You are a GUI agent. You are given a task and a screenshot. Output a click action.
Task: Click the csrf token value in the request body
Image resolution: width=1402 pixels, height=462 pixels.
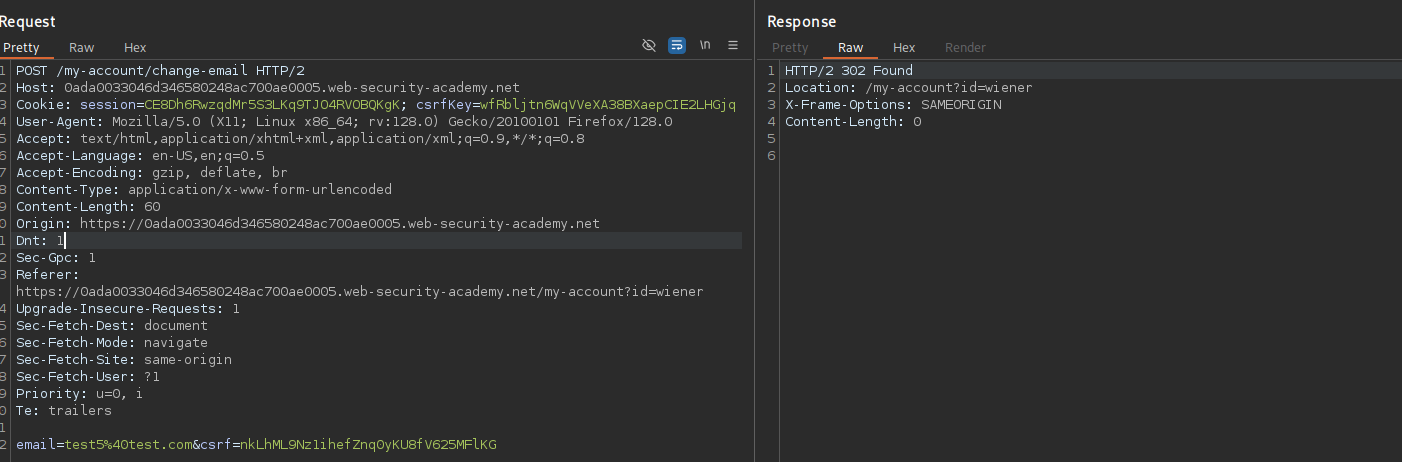click(x=369, y=444)
